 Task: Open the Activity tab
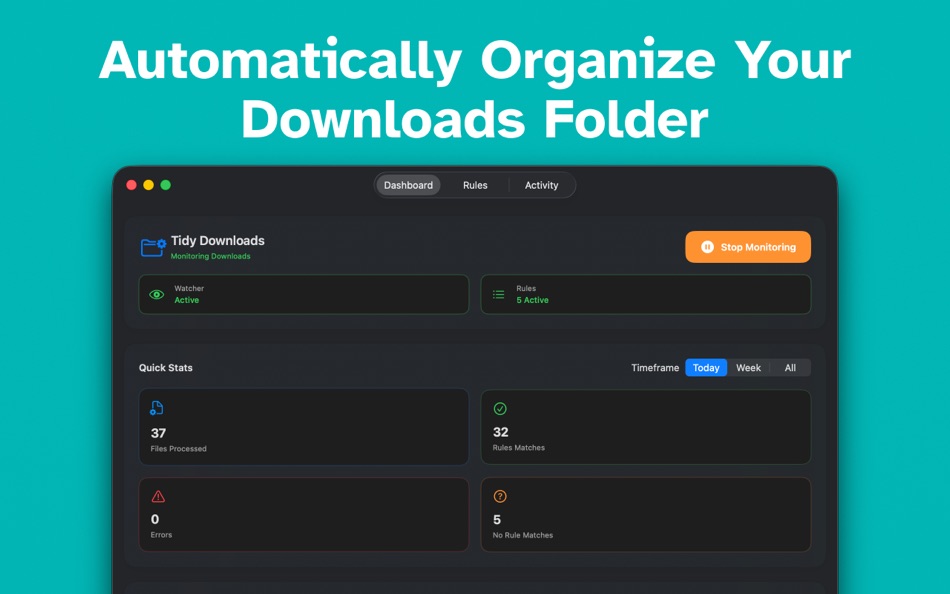pyautogui.click(x=541, y=185)
